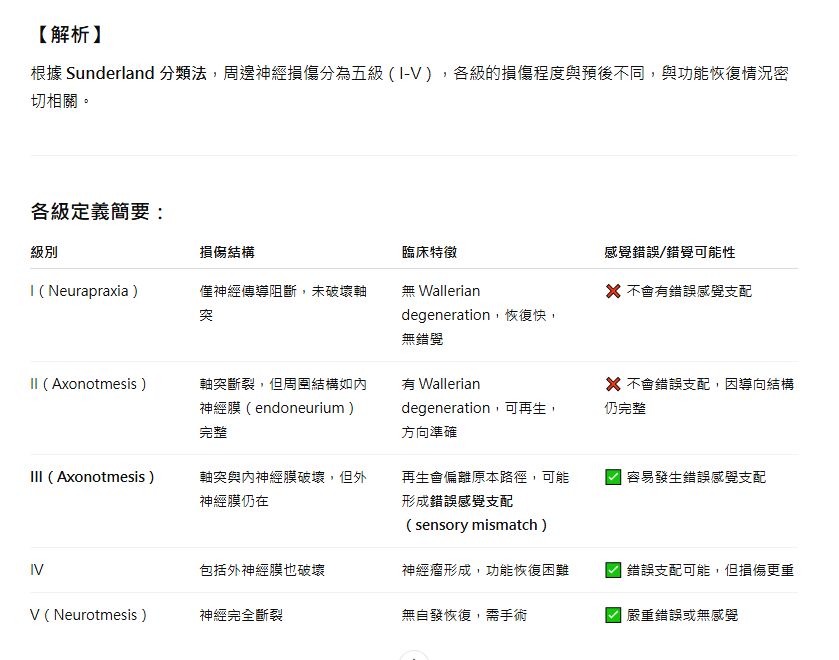
Task: Click the green check icon in the grade III row
Action: click(613, 477)
